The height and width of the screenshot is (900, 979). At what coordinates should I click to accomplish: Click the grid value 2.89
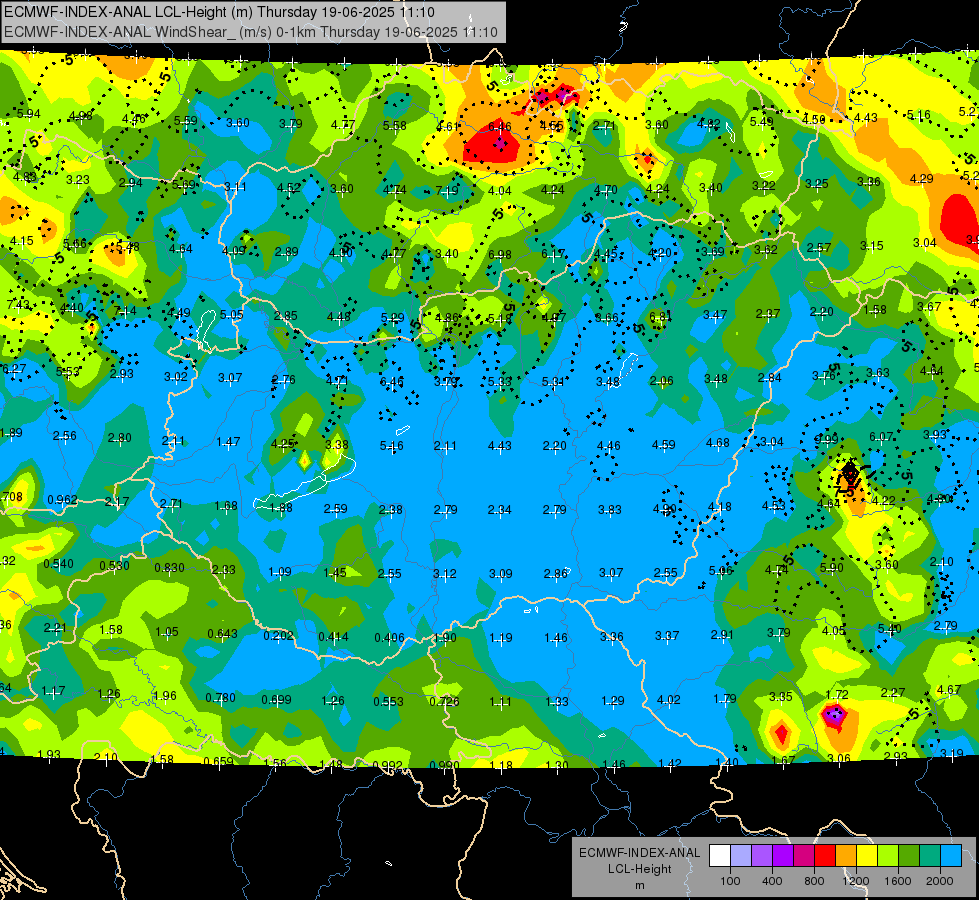[x=287, y=252]
